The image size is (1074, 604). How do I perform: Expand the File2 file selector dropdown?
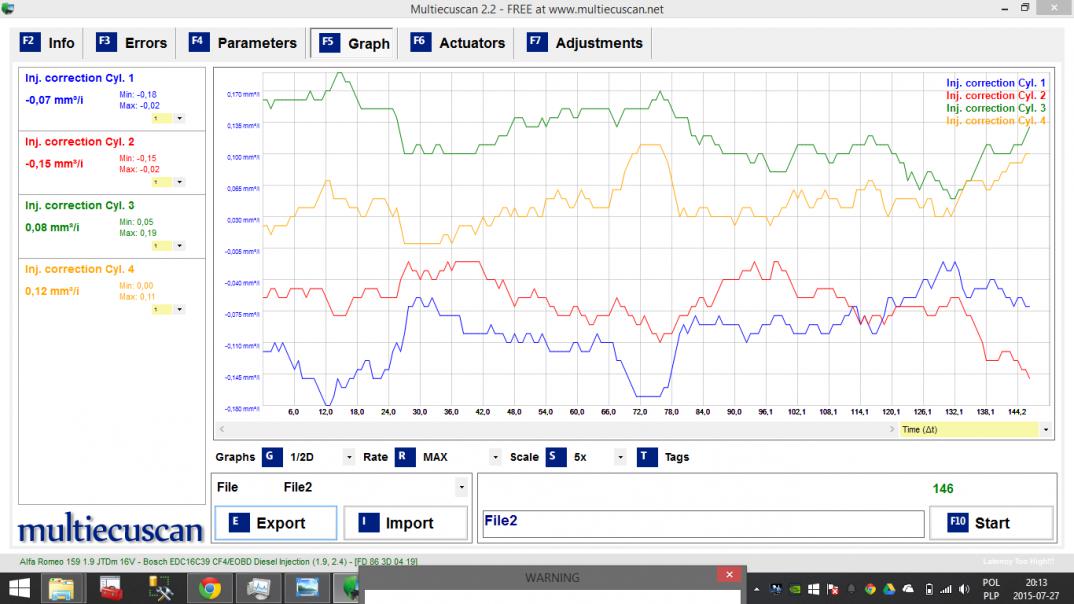pos(462,488)
